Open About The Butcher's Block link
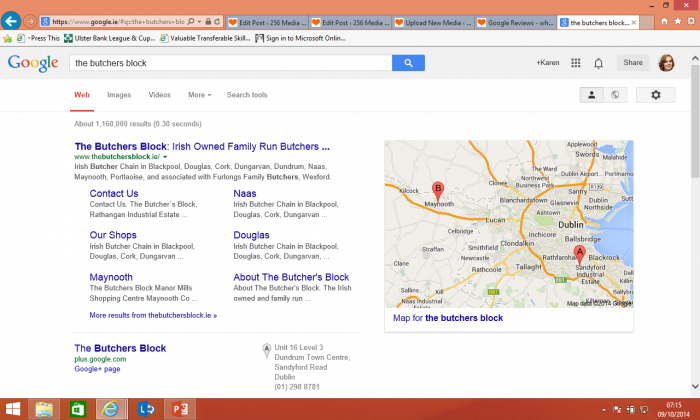The image size is (700, 420). (291, 277)
